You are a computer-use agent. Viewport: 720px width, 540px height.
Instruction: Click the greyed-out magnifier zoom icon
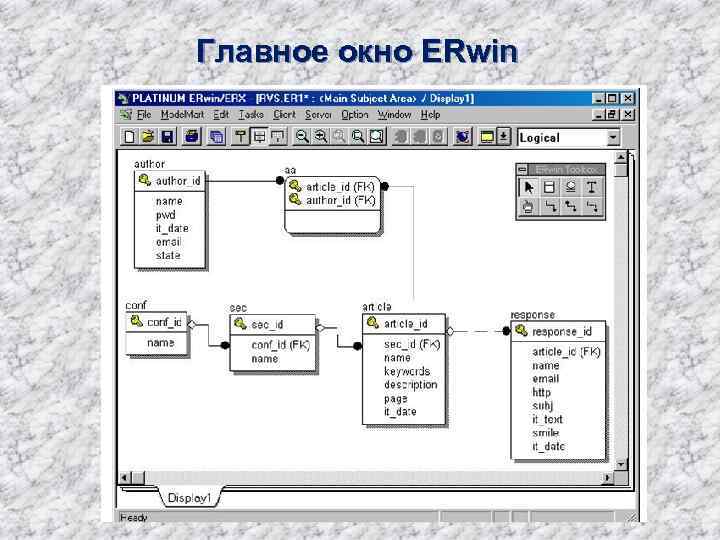339,137
